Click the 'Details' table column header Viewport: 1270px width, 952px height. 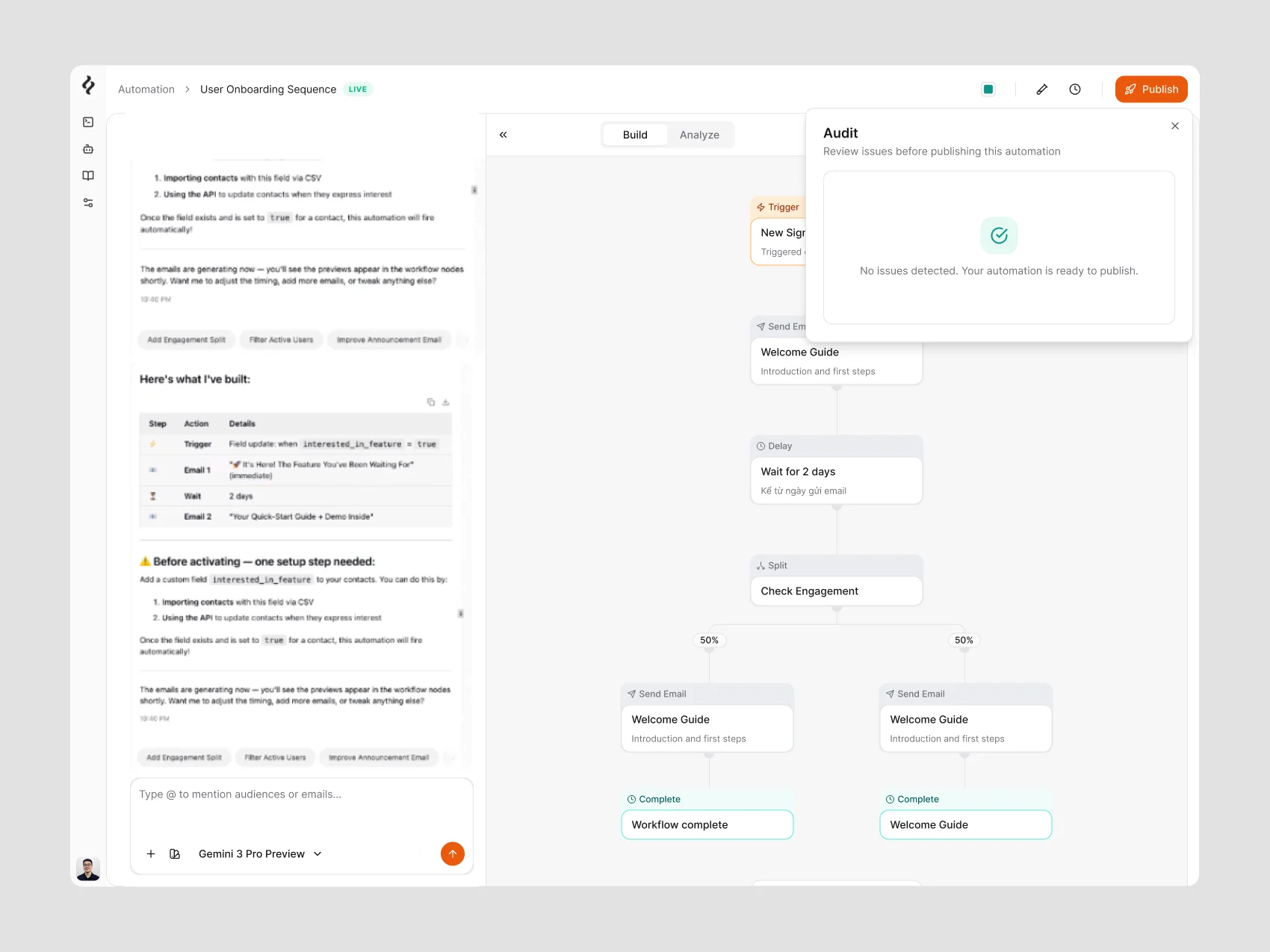242,424
